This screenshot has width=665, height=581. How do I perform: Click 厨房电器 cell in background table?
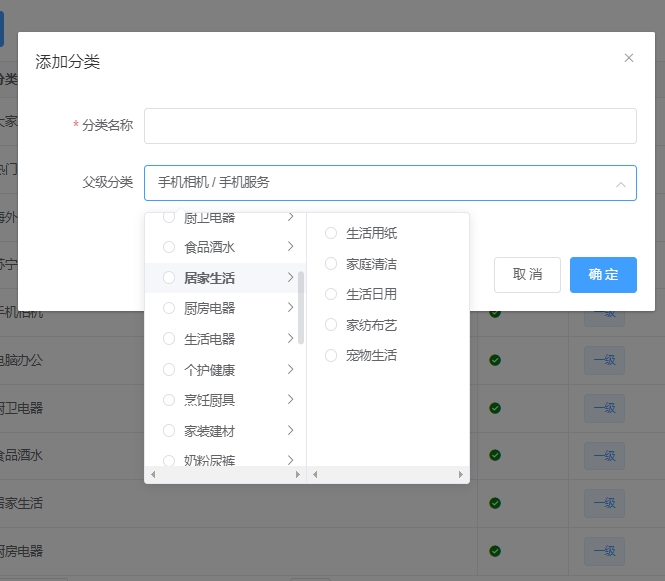(x=21, y=551)
